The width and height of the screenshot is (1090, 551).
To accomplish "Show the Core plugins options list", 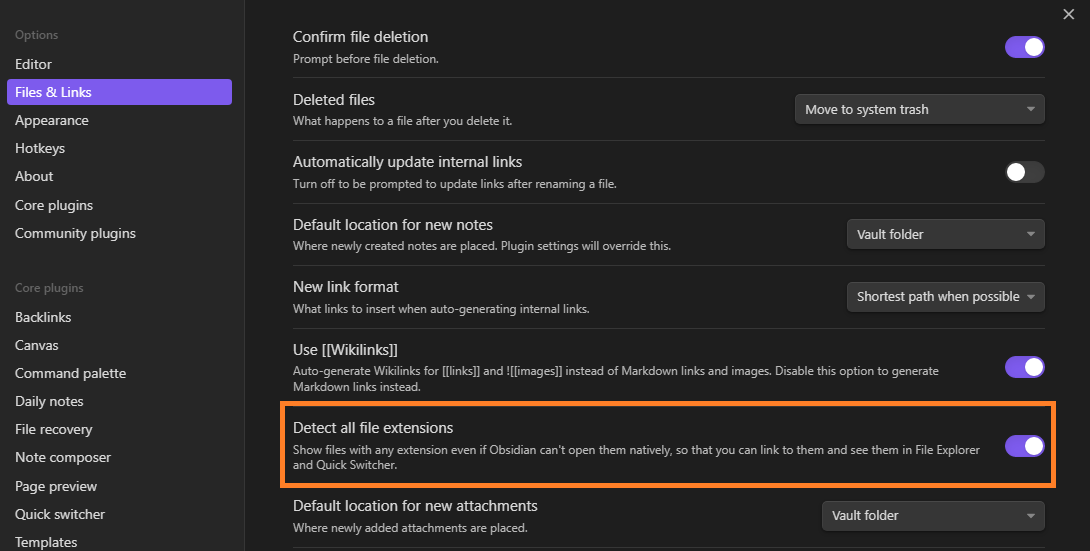I will pos(54,205).
